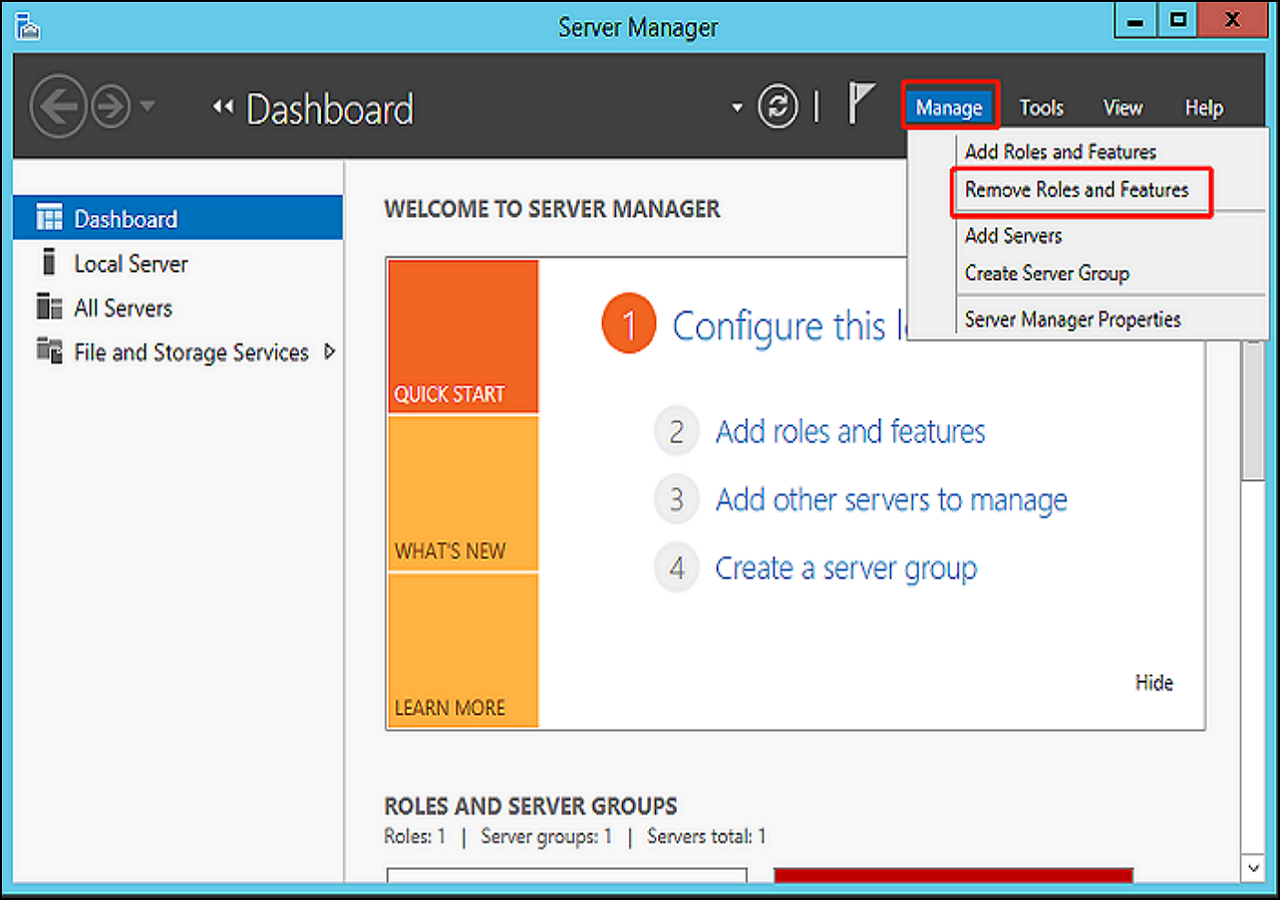The width and height of the screenshot is (1280, 900).
Task: Hide the welcome tile
Action: point(1153,683)
